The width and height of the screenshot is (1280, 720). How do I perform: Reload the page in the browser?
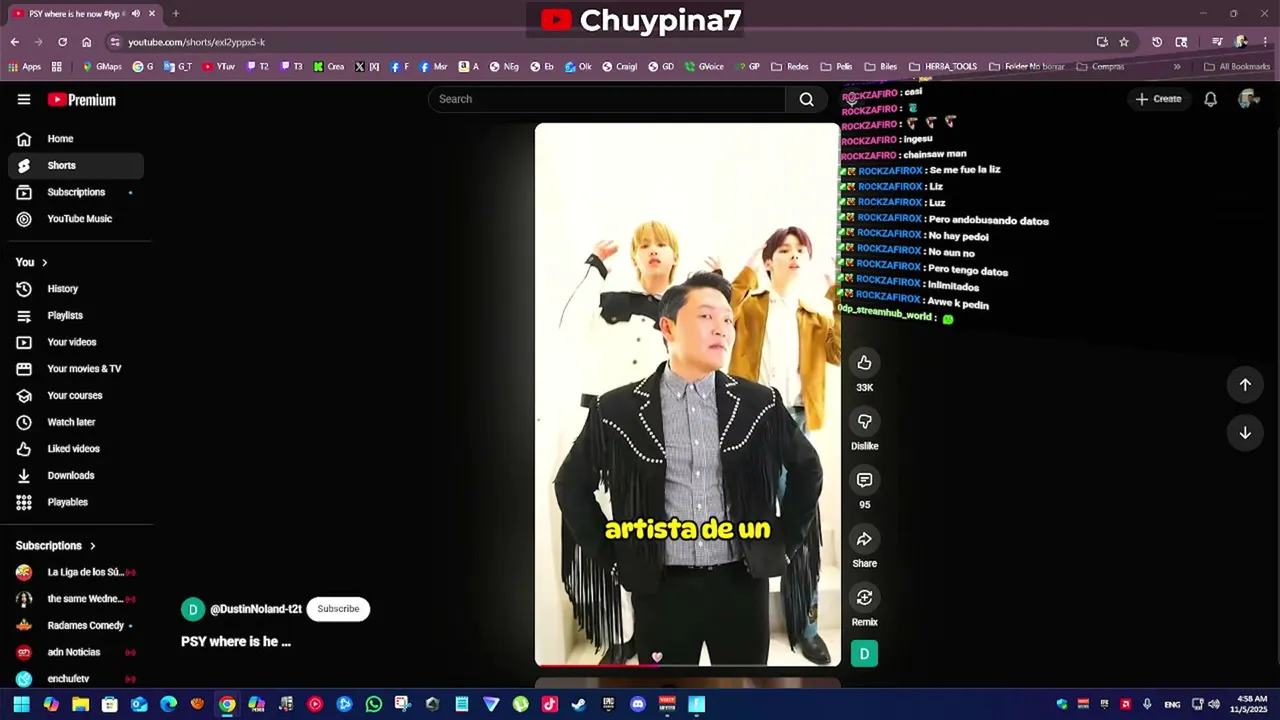click(62, 42)
